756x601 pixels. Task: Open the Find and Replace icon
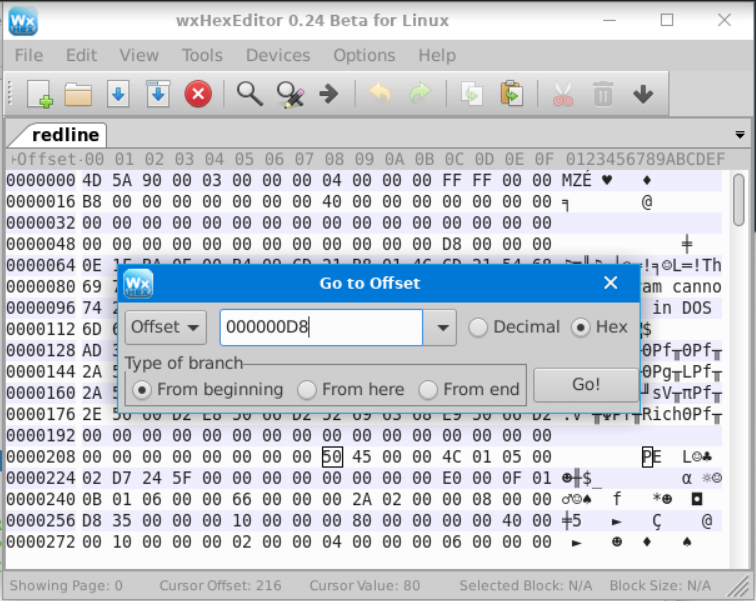(x=290, y=93)
